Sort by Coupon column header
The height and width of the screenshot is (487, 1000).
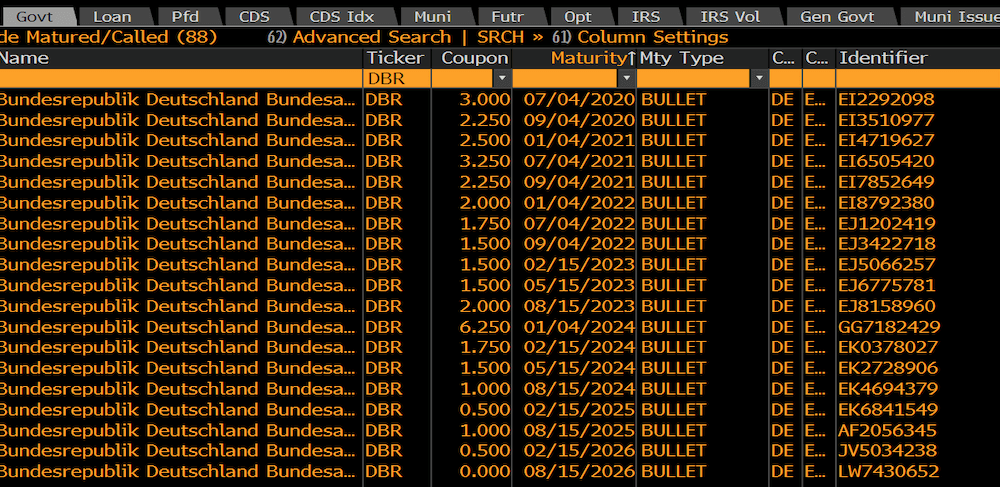472,58
